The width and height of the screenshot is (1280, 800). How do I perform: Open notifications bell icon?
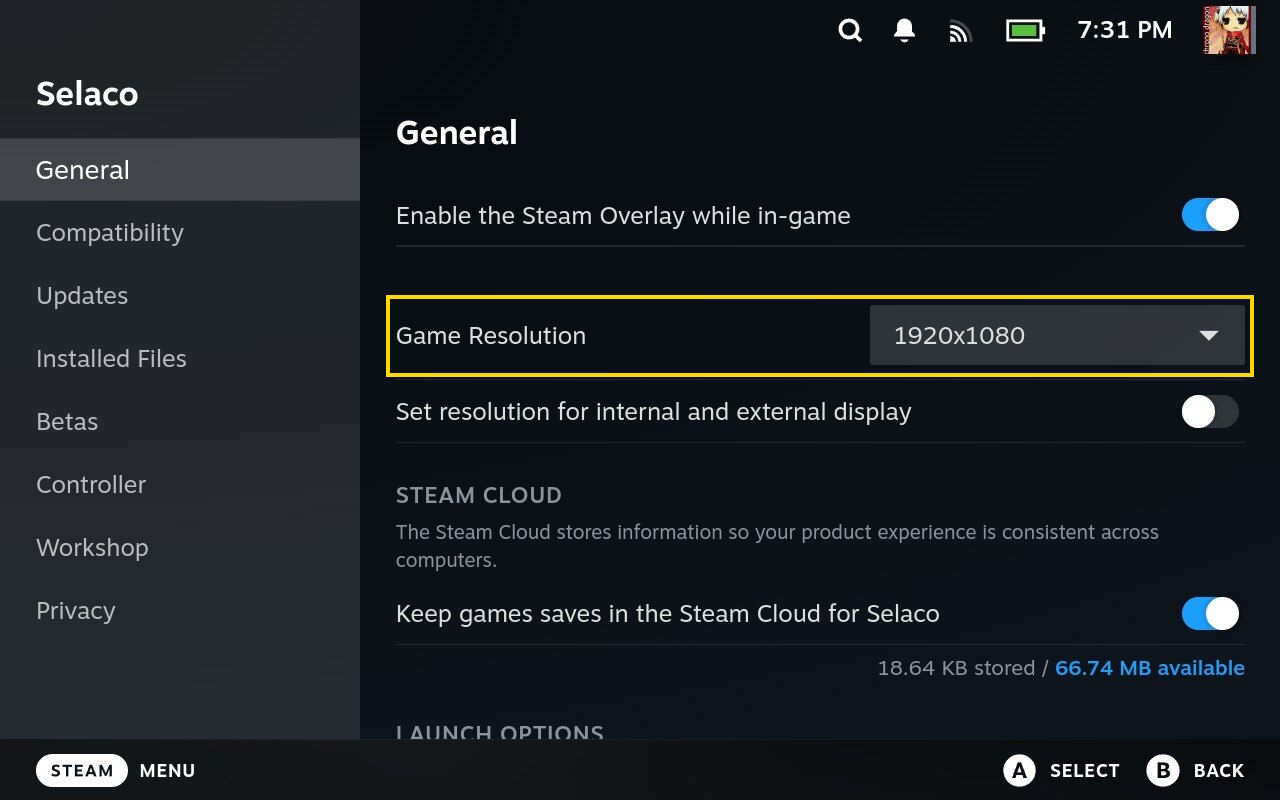coord(905,31)
